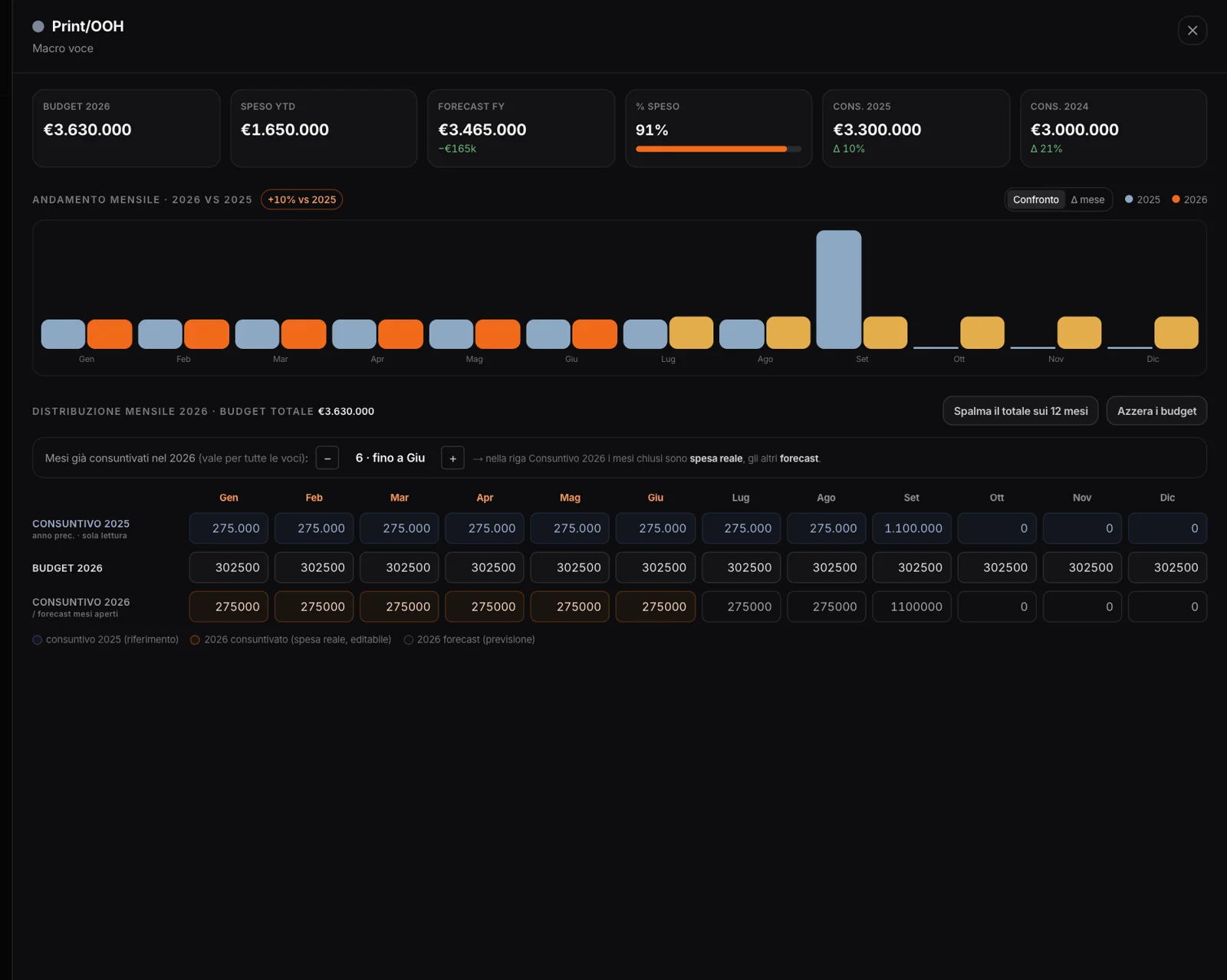The width and height of the screenshot is (1227, 980).
Task: Click the −€165k forecast delta
Action: 457,149
